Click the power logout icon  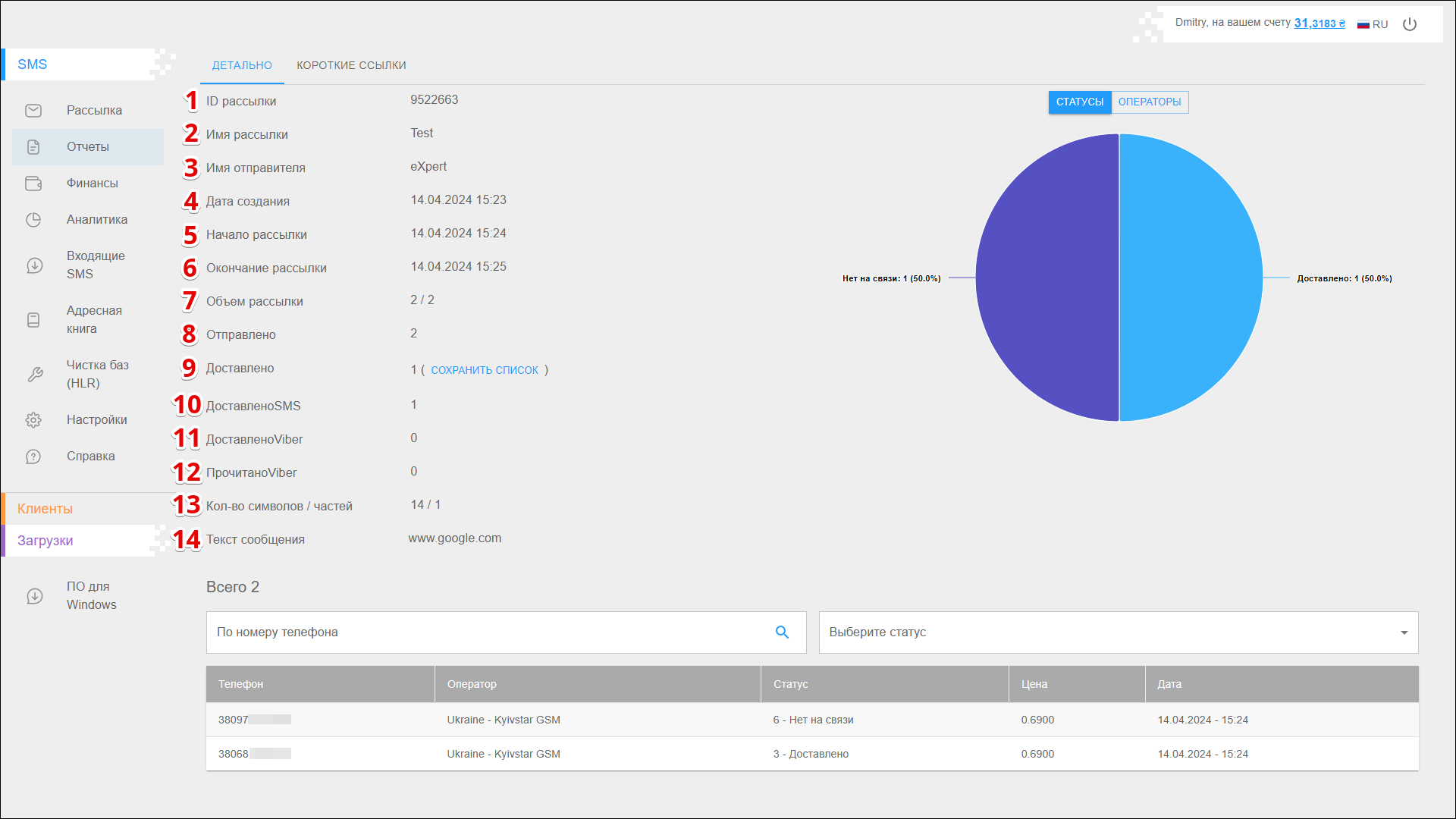pyautogui.click(x=1410, y=24)
